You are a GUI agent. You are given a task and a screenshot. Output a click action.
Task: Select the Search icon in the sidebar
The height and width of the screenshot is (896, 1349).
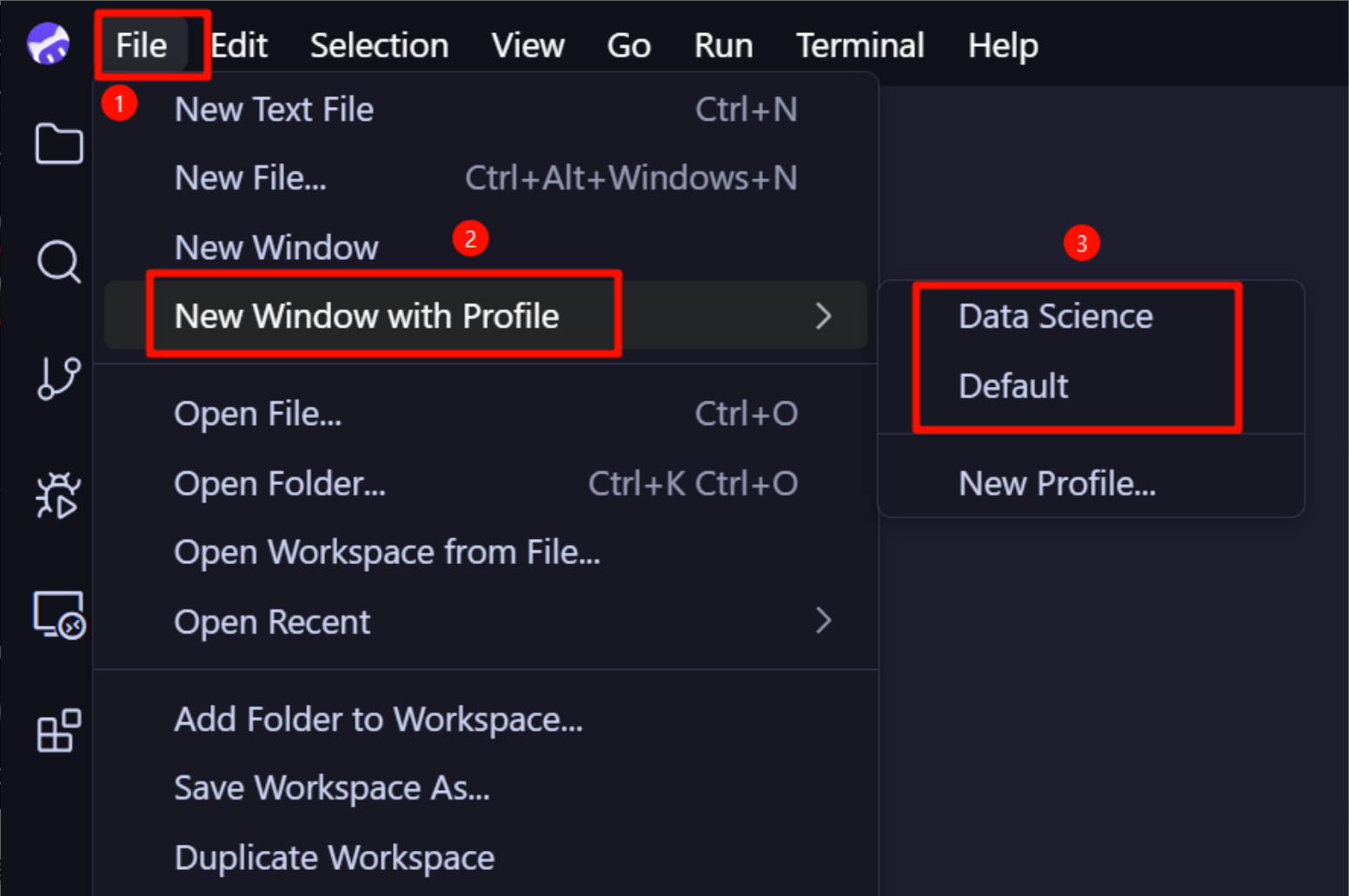tap(58, 262)
